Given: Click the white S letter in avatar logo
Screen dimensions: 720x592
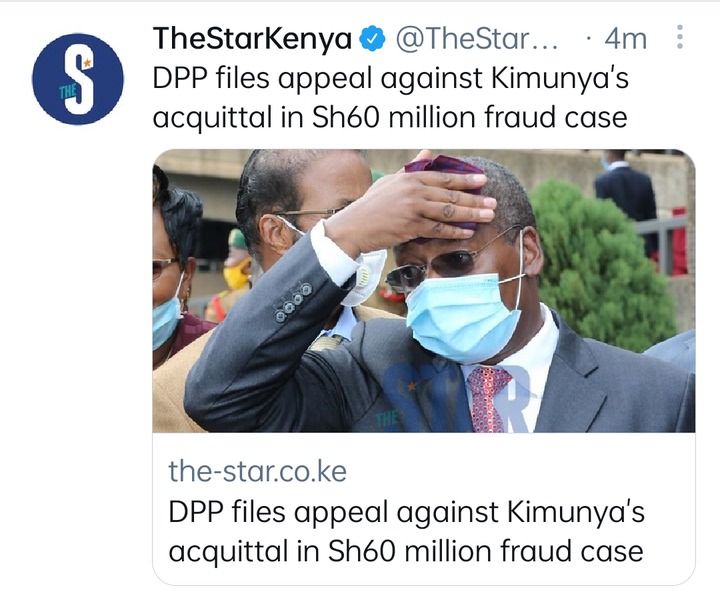Looking at the screenshot, I should (x=81, y=79).
